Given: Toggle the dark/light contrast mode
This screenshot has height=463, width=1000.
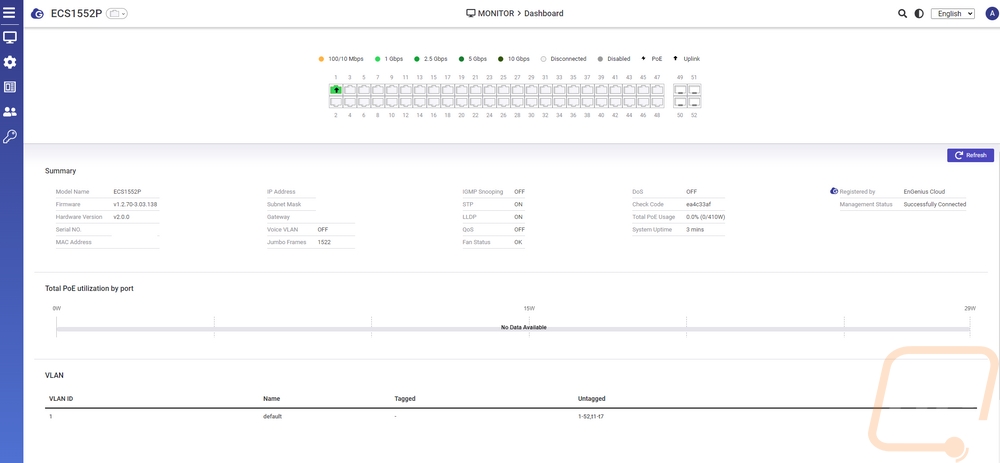Looking at the screenshot, I should coord(919,14).
